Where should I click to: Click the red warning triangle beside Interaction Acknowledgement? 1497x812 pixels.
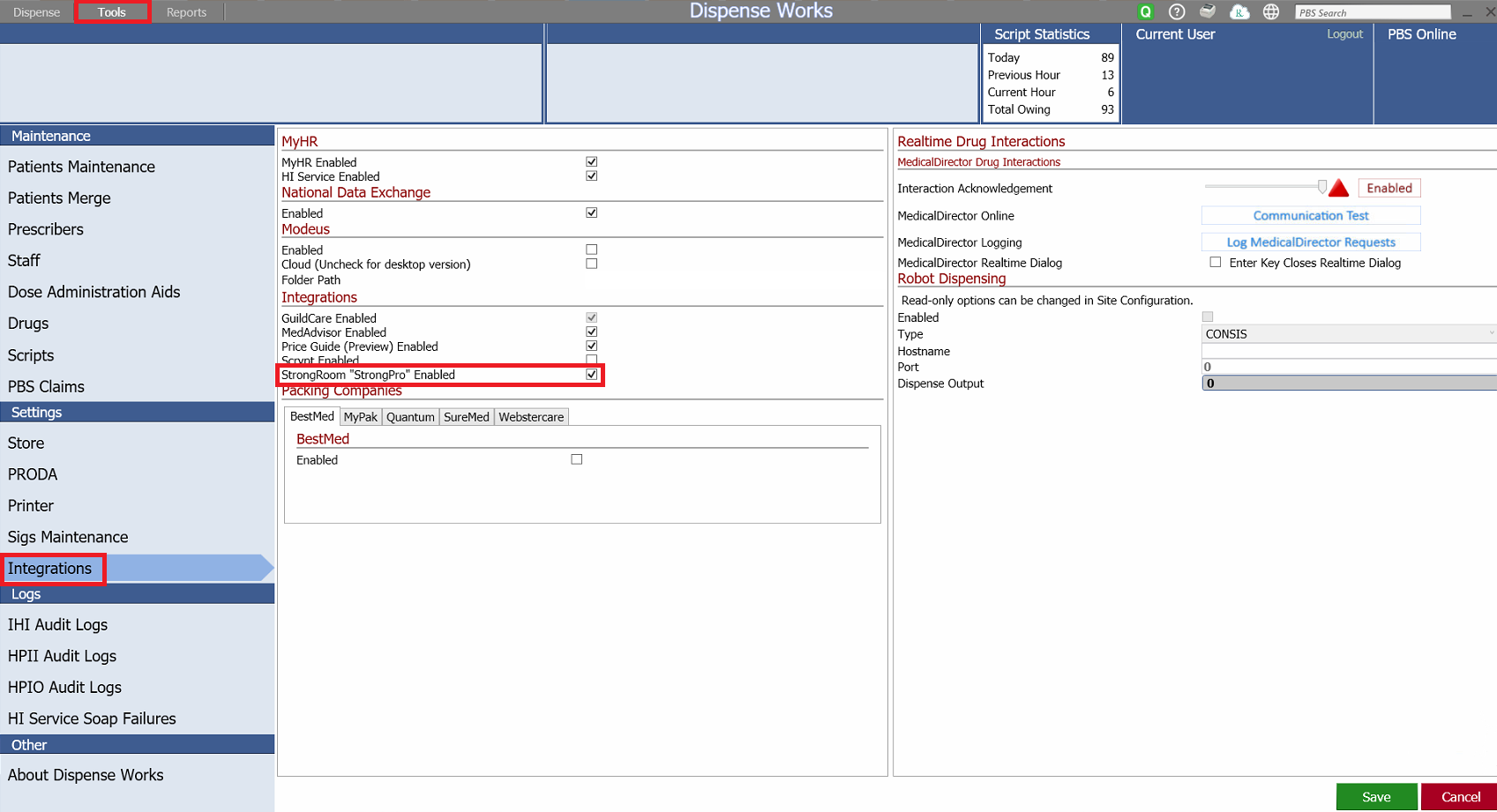pos(1339,187)
